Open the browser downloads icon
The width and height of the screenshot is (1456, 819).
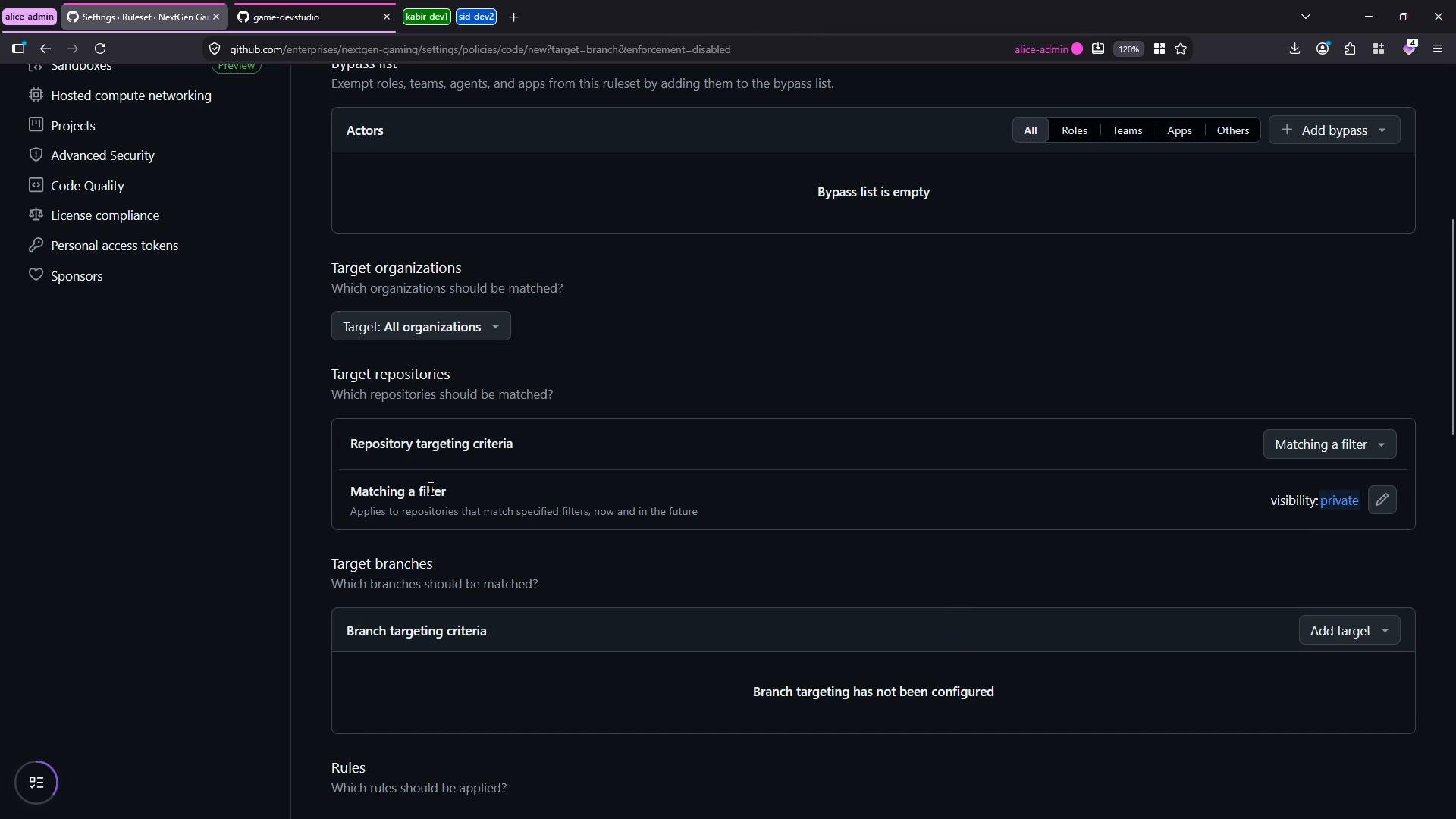(1294, 49)
